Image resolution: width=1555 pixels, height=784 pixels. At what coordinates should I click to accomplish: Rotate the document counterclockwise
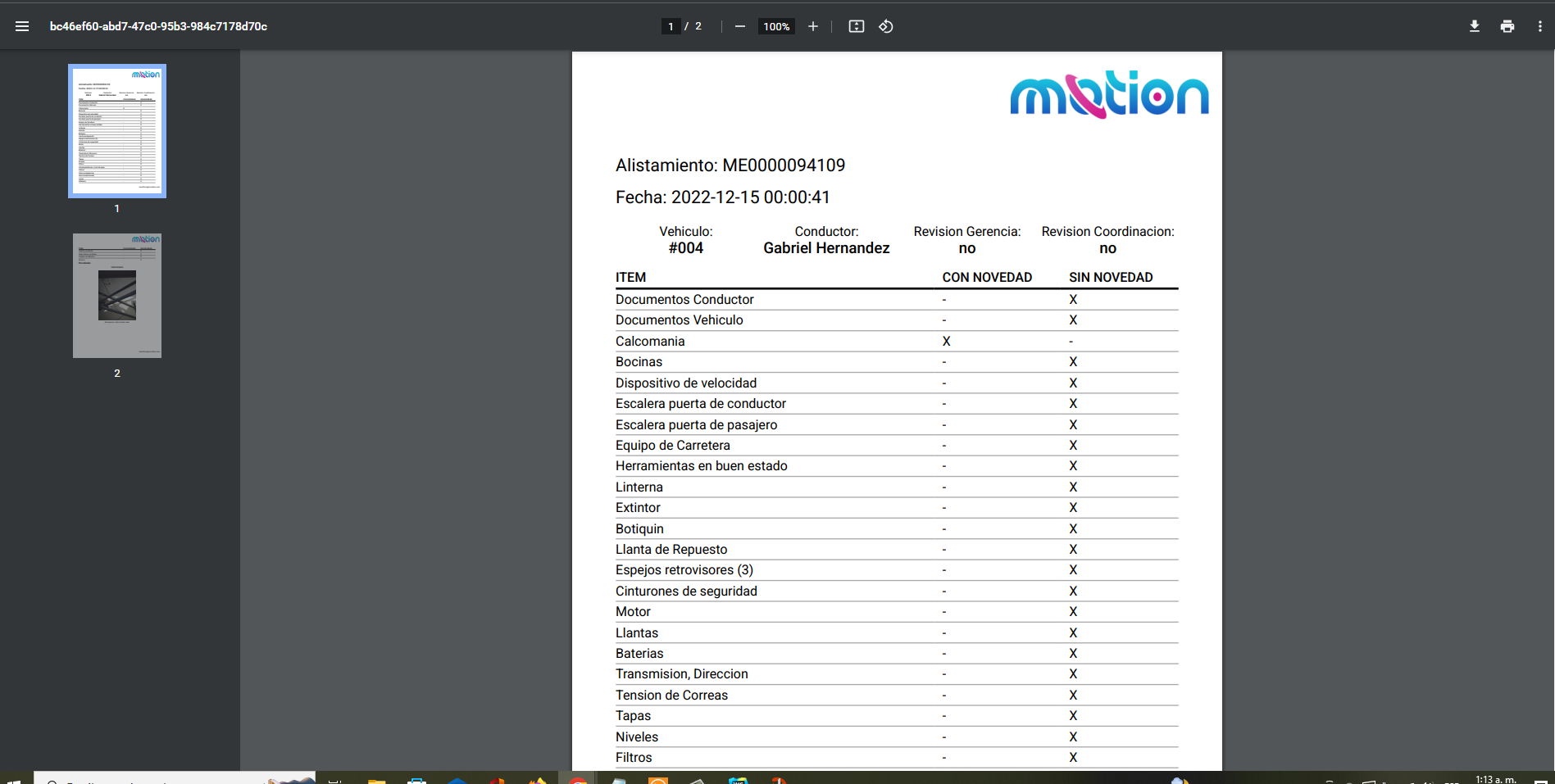(x=886, y=26)
